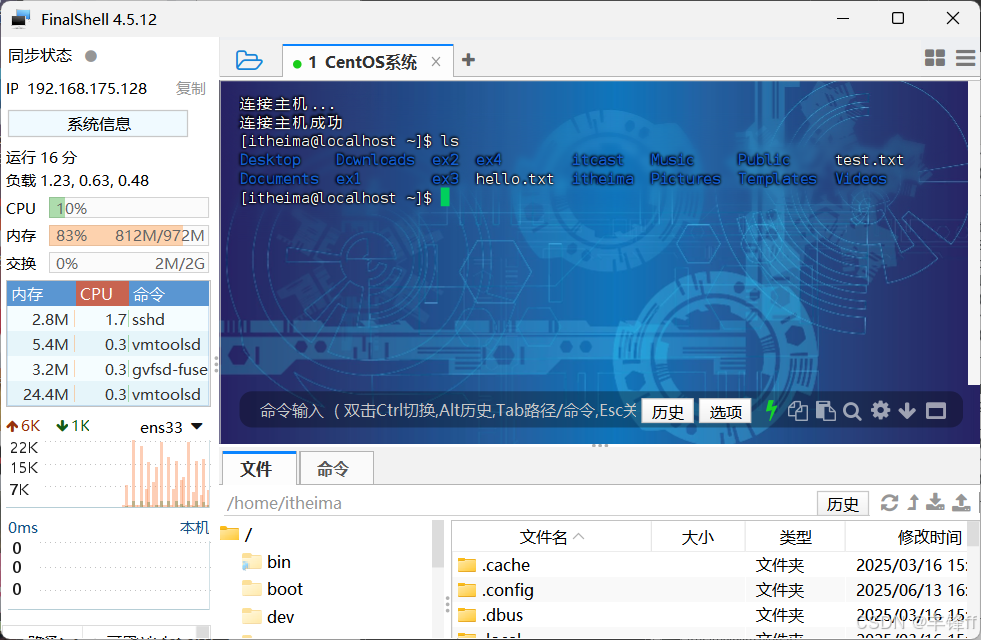The image size is (981, 640).
Task: Click the CPU usage 10% bar
Action: [x=129, y=208]
